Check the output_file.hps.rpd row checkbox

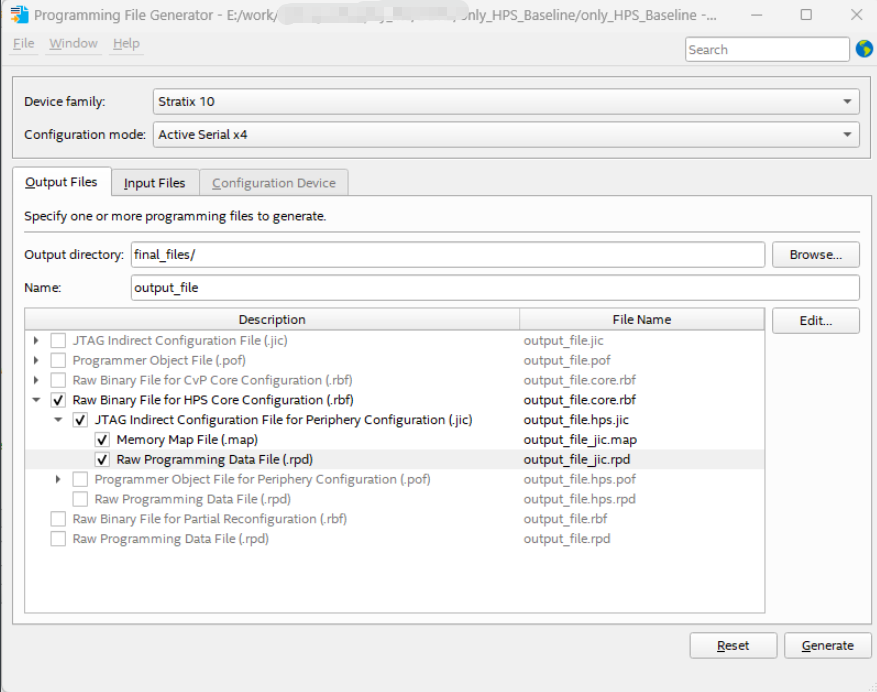pyautogui.click(x=80, y=499)
